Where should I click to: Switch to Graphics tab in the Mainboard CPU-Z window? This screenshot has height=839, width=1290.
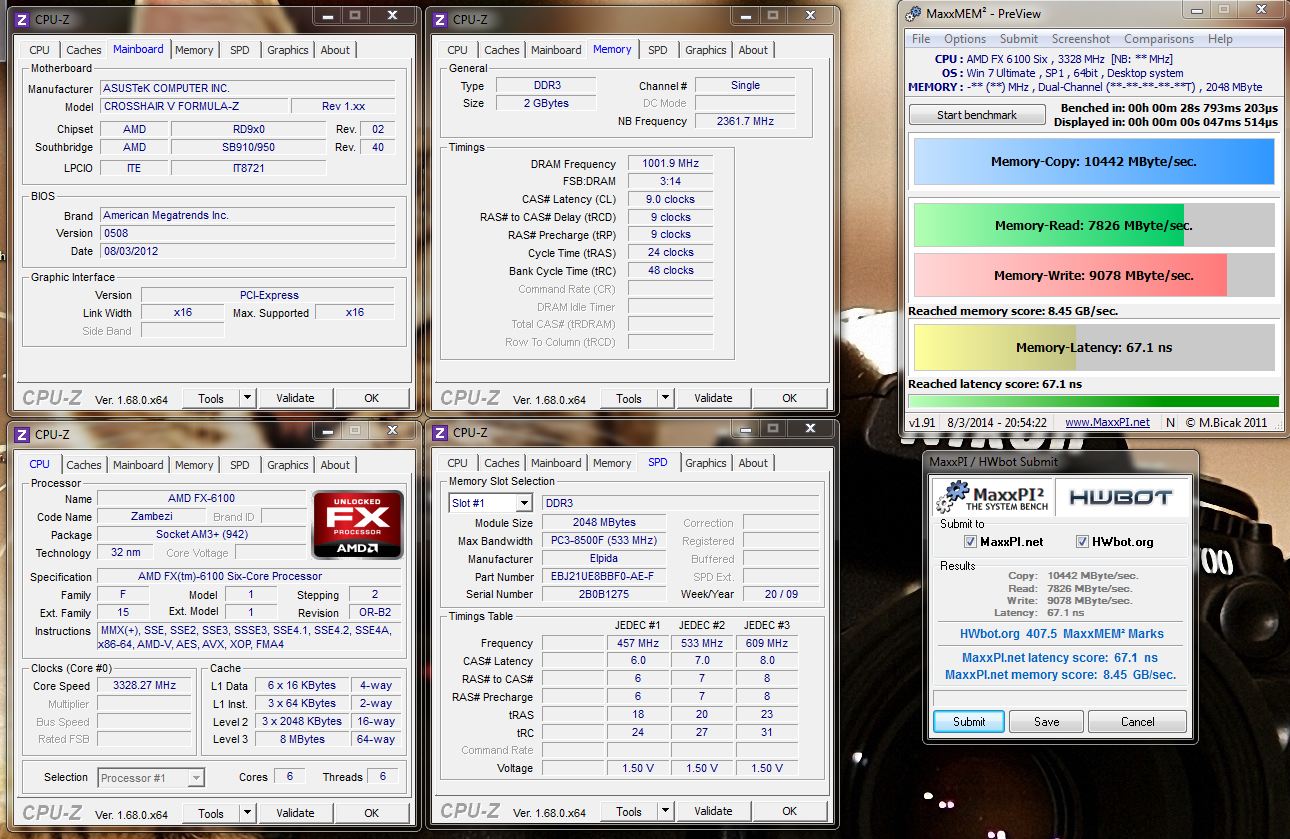pyautogui.click(x=288, y=50)
